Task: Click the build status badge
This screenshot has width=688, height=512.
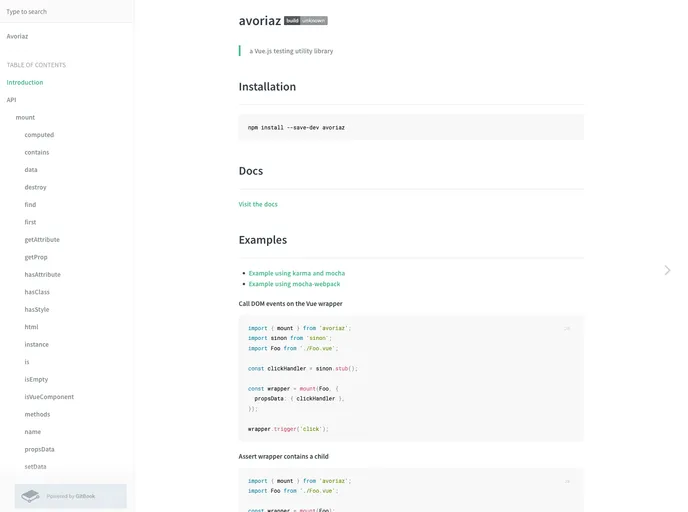Action: [305, 20]
